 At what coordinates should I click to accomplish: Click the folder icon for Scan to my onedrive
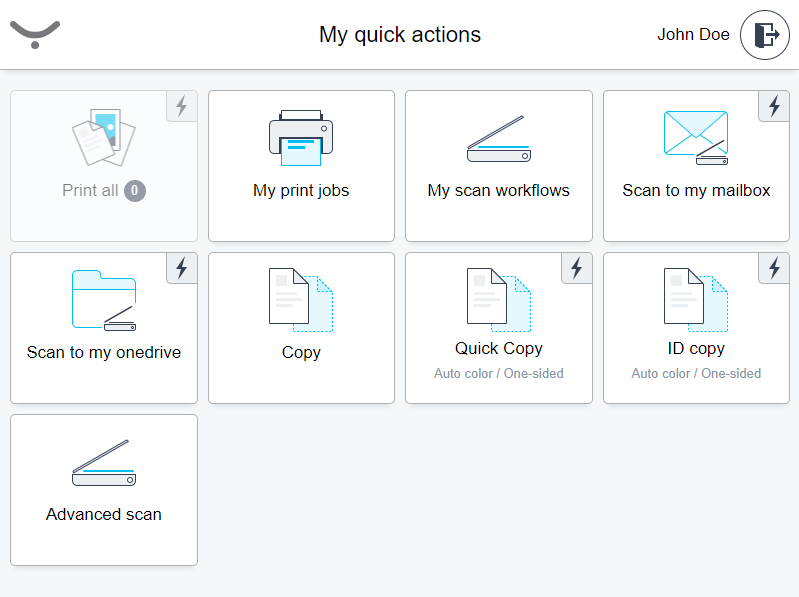(104, 300)
